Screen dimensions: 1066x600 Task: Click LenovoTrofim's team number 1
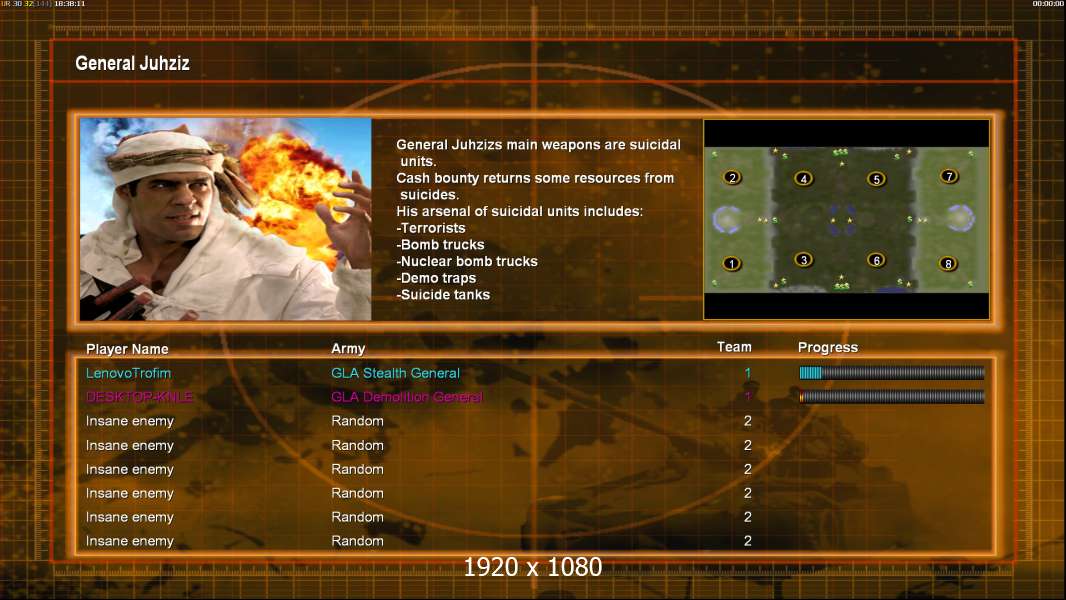747,373
